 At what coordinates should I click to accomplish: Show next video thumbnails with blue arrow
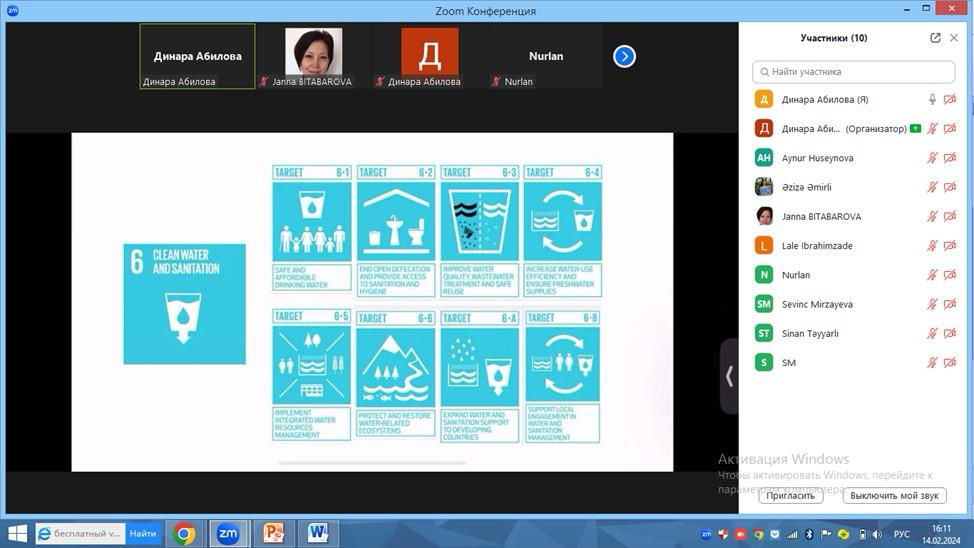(x=624, y=57)
